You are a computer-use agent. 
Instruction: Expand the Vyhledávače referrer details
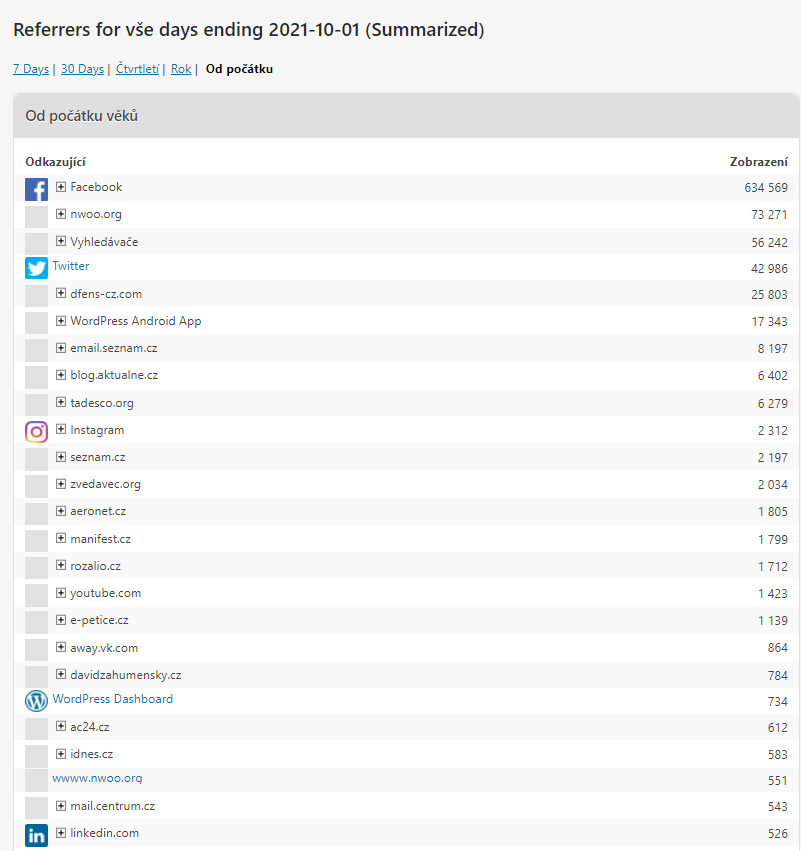click(61, 241)
